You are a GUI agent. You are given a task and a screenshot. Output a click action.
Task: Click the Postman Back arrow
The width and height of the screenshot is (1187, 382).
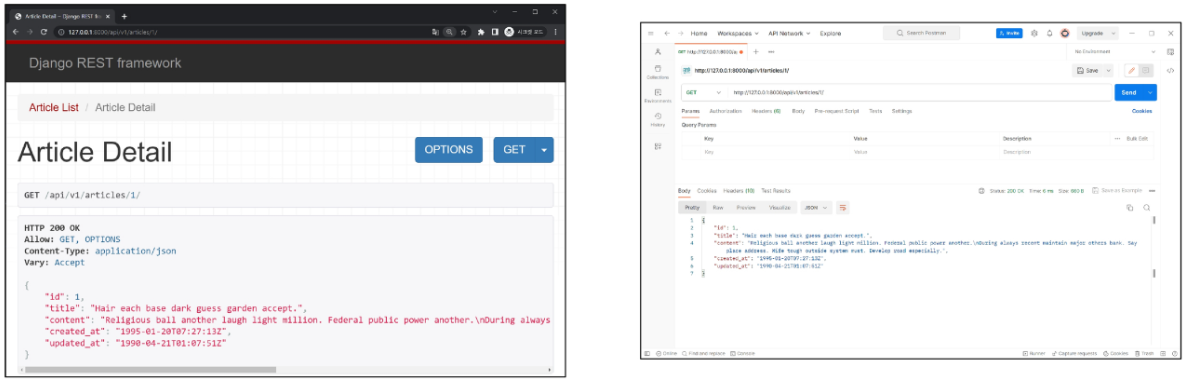[x=666, y=33]
